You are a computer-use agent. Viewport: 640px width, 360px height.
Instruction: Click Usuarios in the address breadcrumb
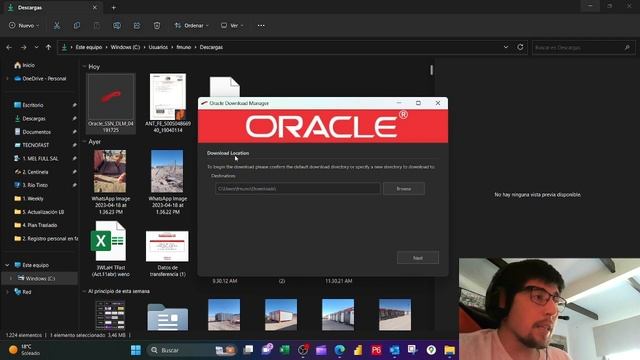point(158,47)
